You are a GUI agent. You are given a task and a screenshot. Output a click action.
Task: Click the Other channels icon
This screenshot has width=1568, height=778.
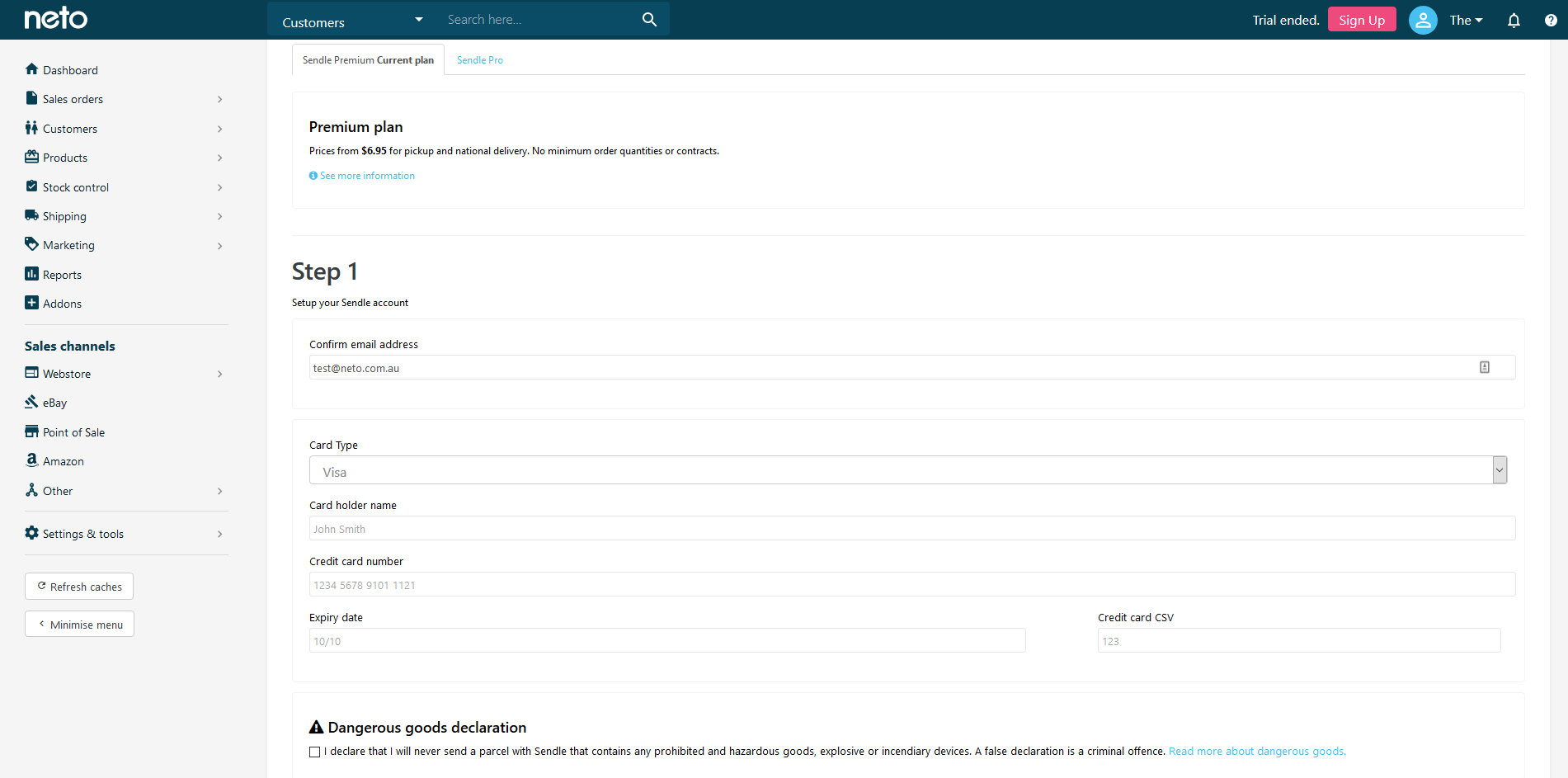point(31,490)
